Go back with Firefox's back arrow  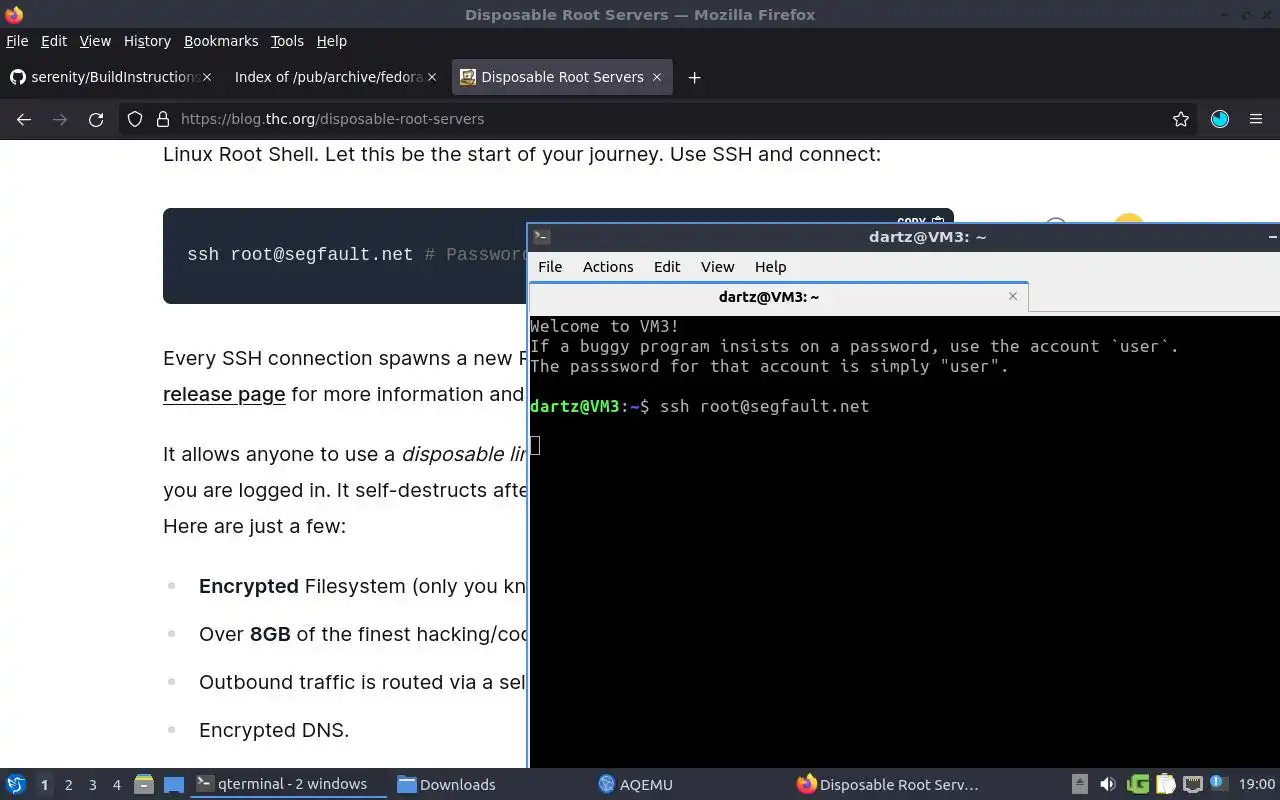[x=24, y=119]
